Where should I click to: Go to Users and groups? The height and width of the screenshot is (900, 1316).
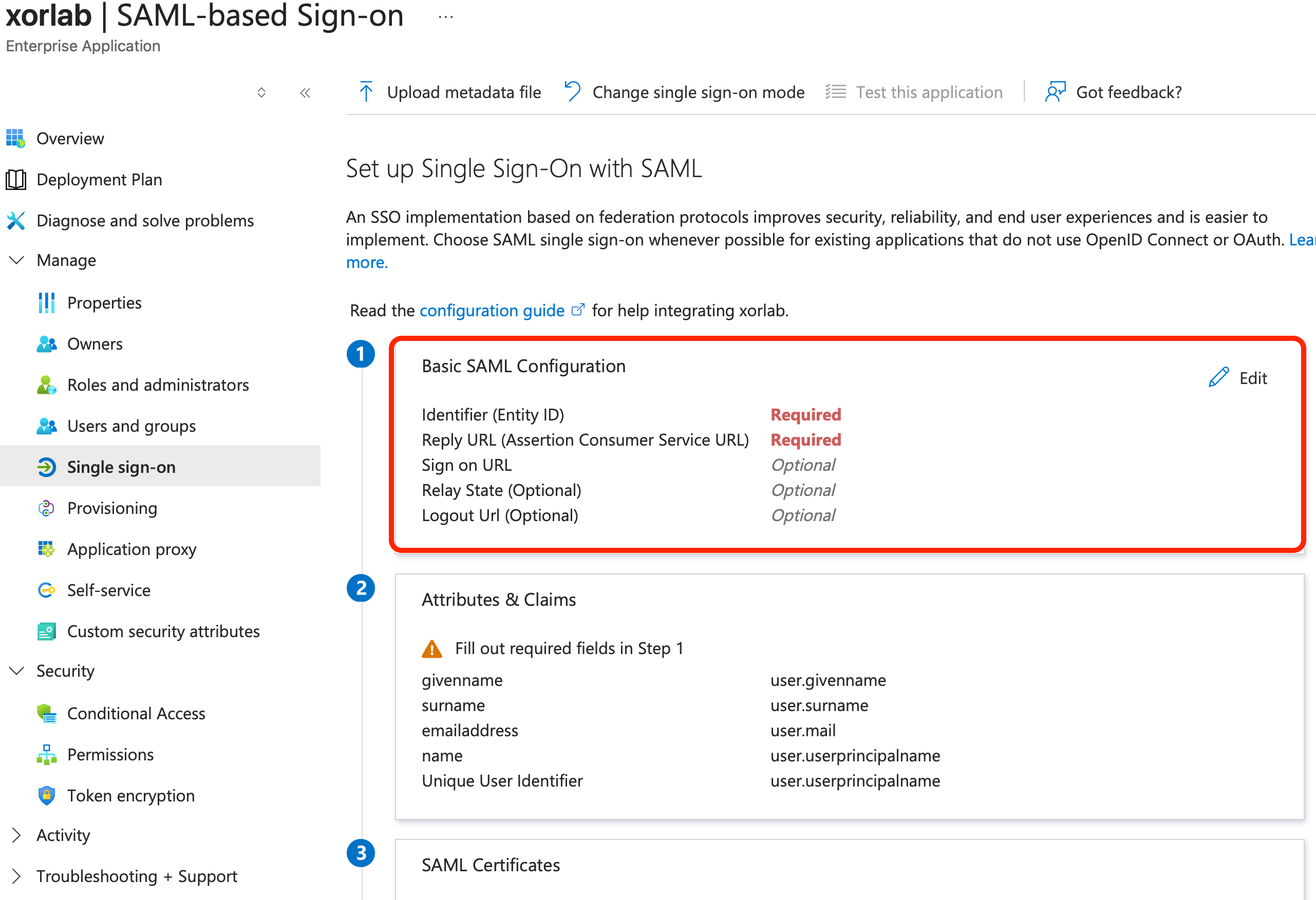click(131, 426)
